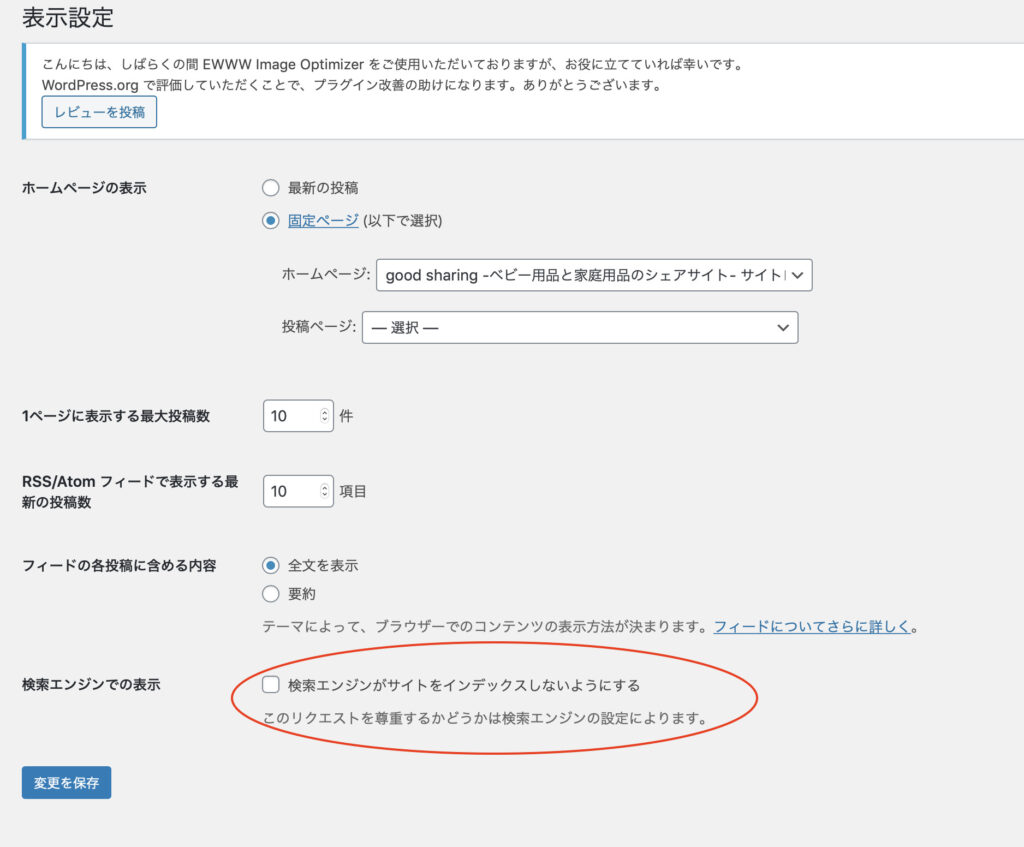Enable the search engine no-index checkbox

(x=270, y=685)
